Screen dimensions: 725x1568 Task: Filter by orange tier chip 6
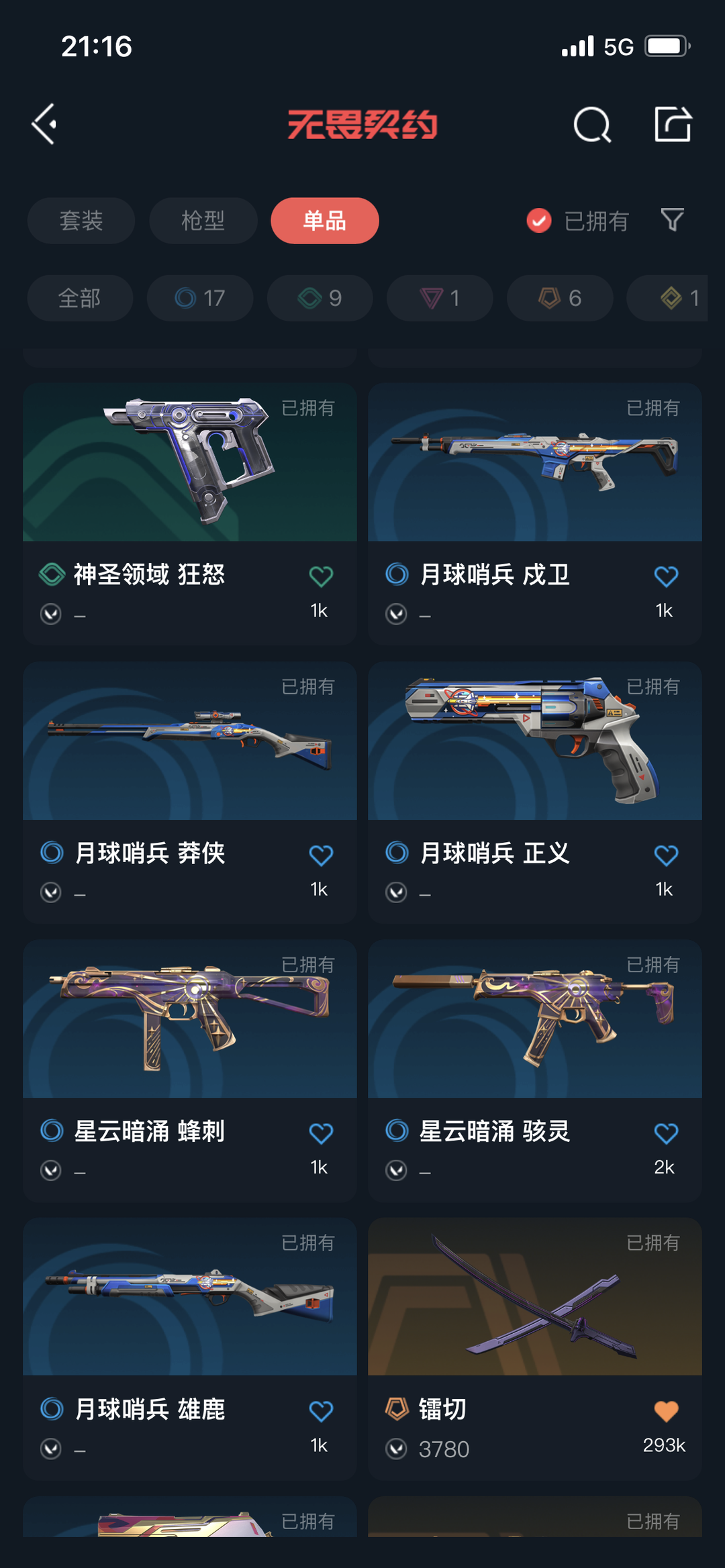560,298
